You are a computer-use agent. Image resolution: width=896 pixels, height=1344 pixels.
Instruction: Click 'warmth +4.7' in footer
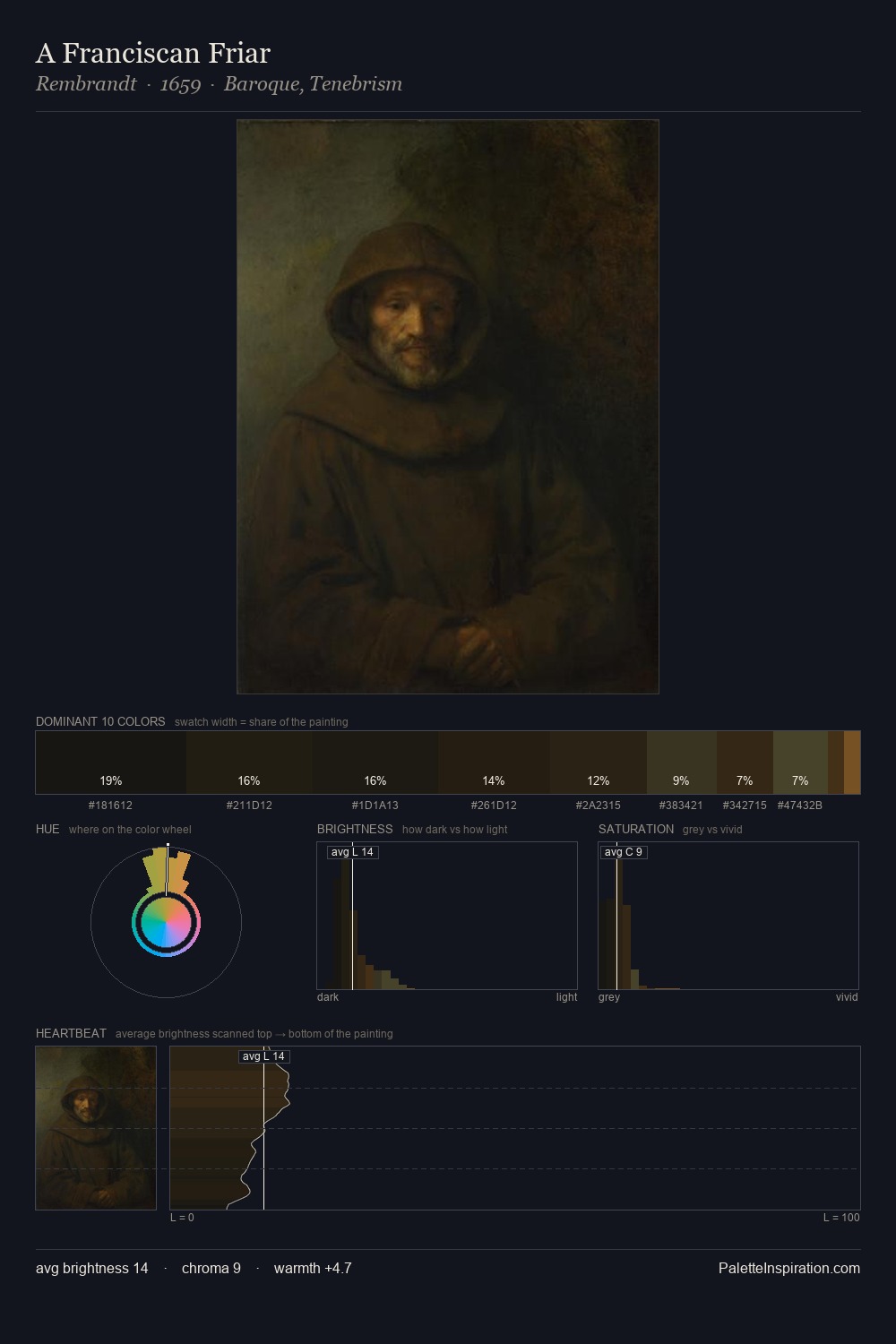click(313, 1268)
